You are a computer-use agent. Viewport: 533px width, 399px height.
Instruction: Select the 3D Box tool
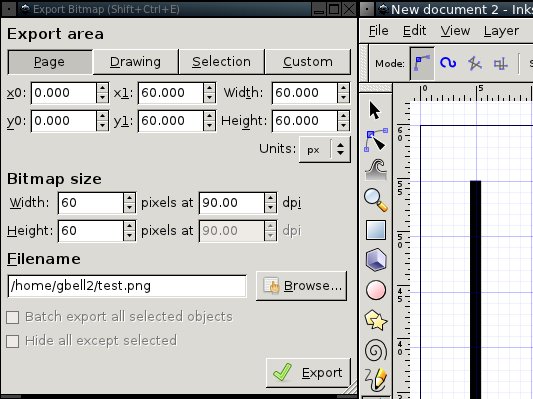click(376, 260)
